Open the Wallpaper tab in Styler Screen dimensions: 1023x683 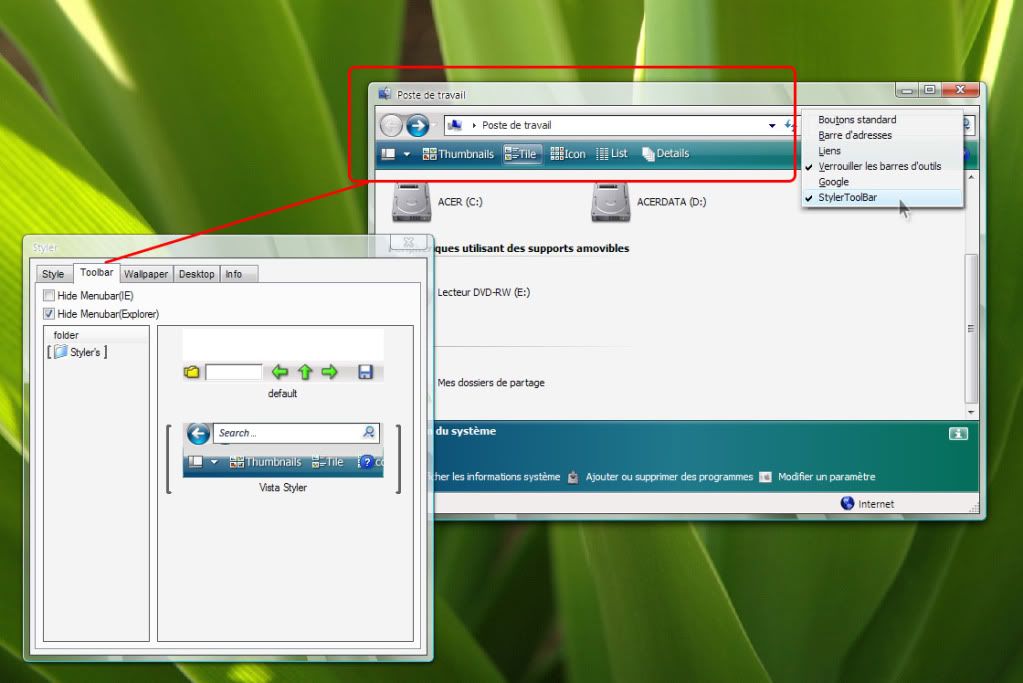(146, 274)
